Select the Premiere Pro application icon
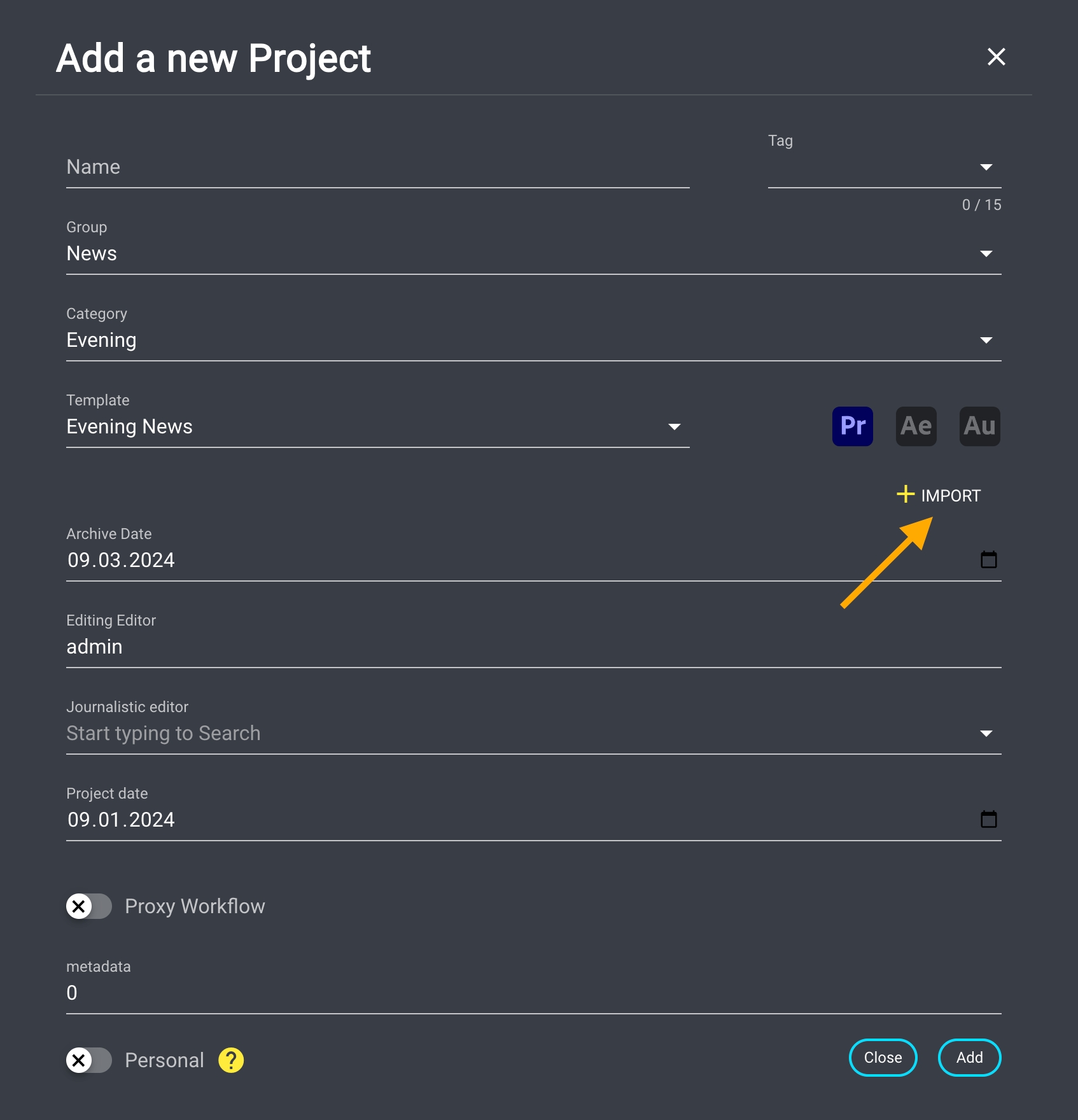 (x=852, y=426)
